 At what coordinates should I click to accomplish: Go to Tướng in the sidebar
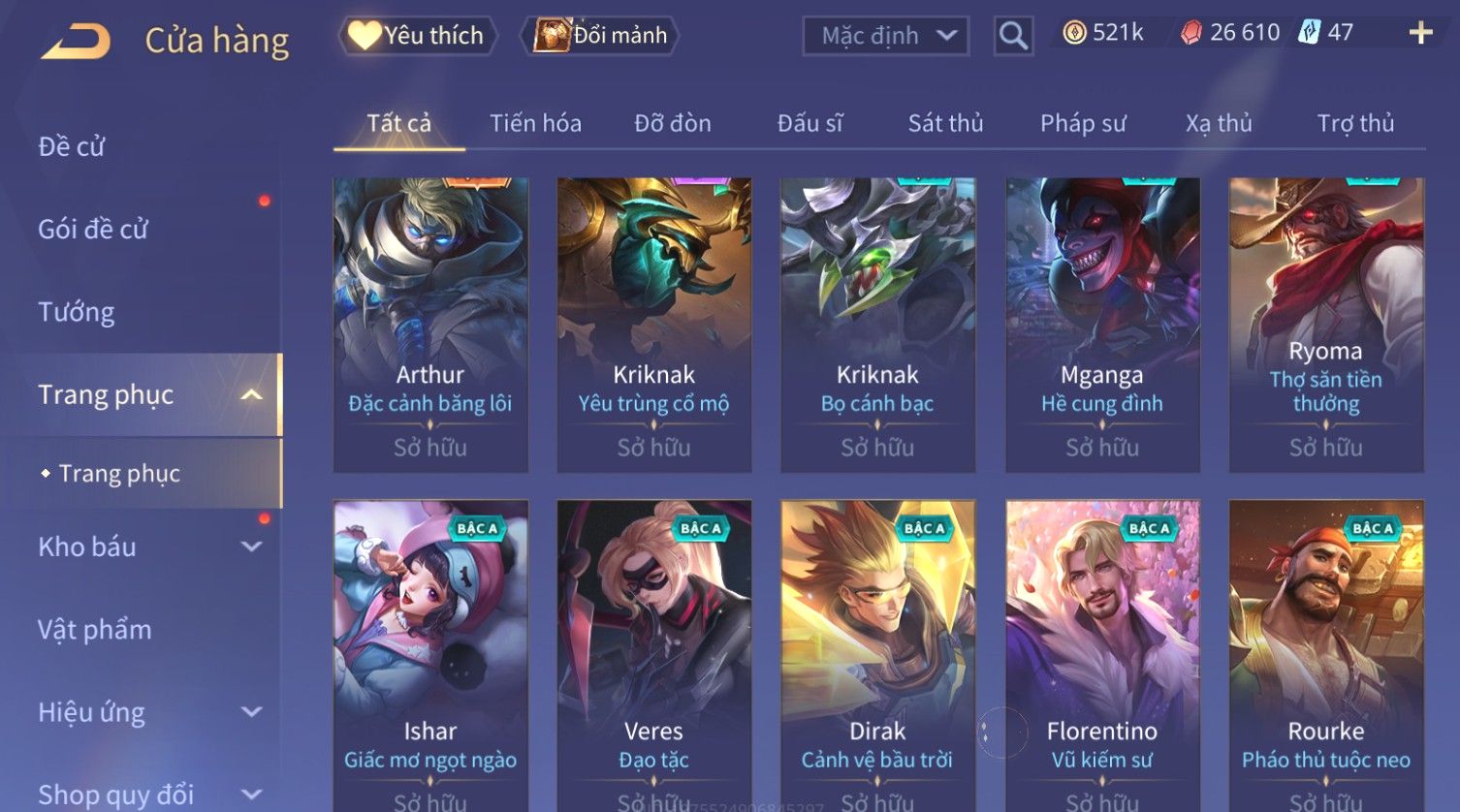pyautogui.click(x=77, y=312)
